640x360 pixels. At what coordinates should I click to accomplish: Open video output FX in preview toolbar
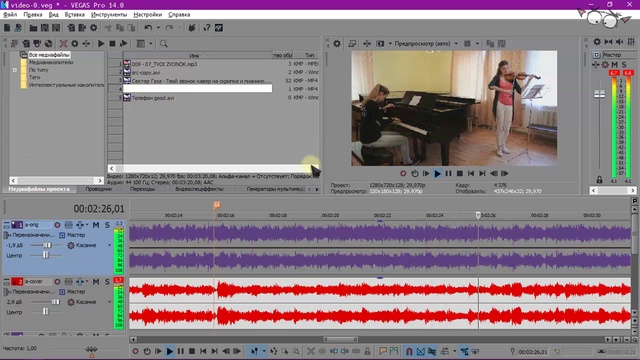(367, 43)
